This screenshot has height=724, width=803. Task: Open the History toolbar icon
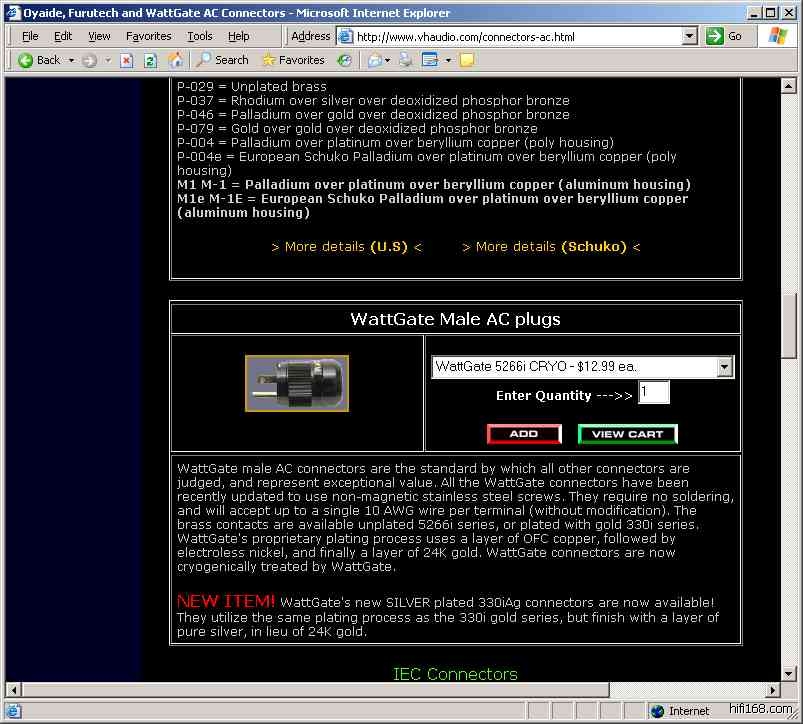tap(344, 60)
